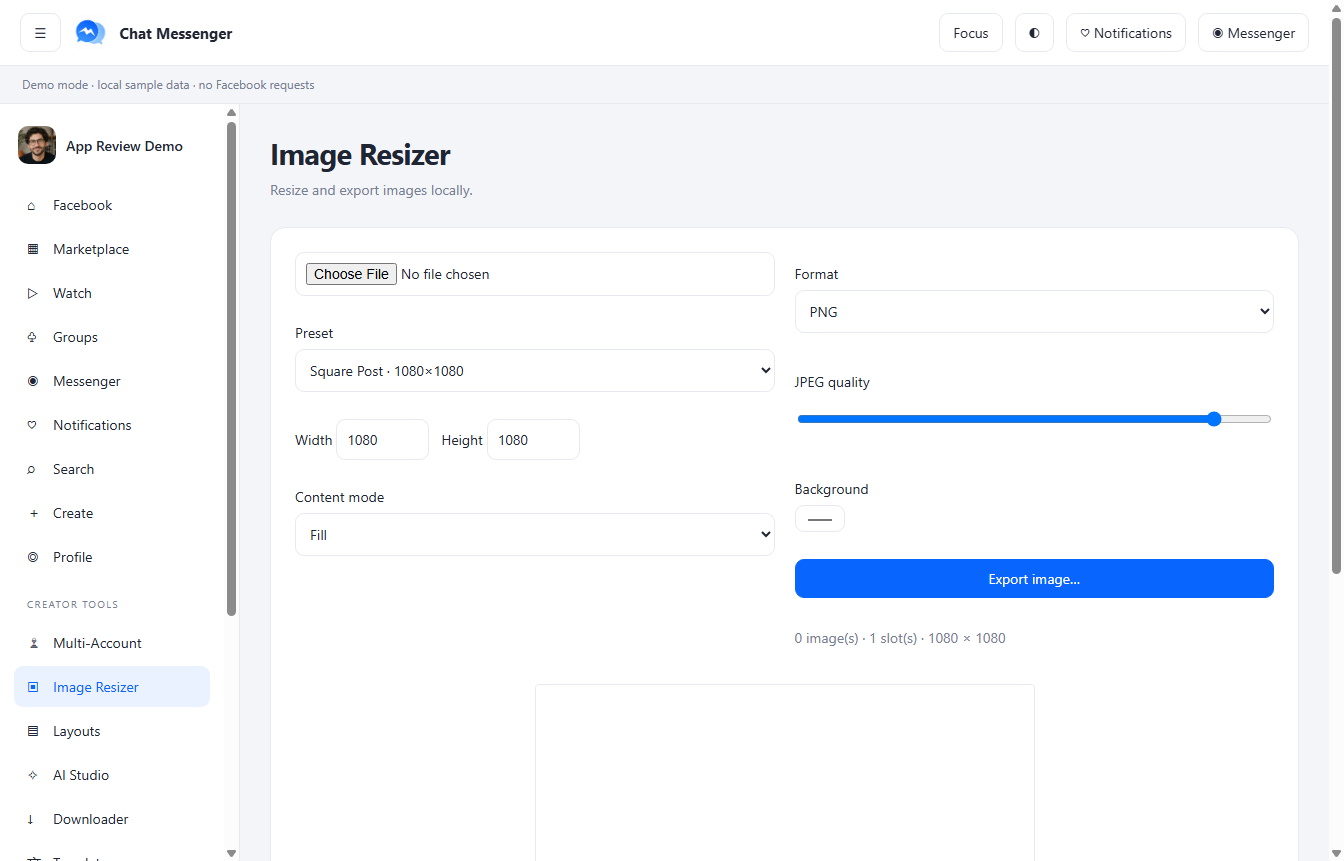Click the sidebar scroll down arrow
1344x861 pixels.
coord(232,853)
